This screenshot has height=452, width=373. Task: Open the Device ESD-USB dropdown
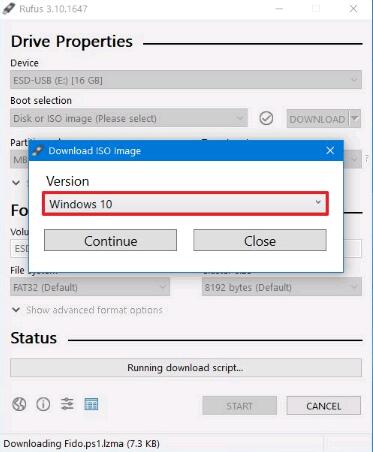pyautogui.click(x=186, y=80)
